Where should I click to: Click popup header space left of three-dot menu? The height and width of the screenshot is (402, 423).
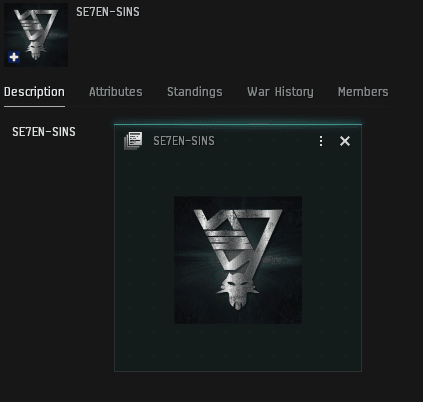click(x=265, y=141)
